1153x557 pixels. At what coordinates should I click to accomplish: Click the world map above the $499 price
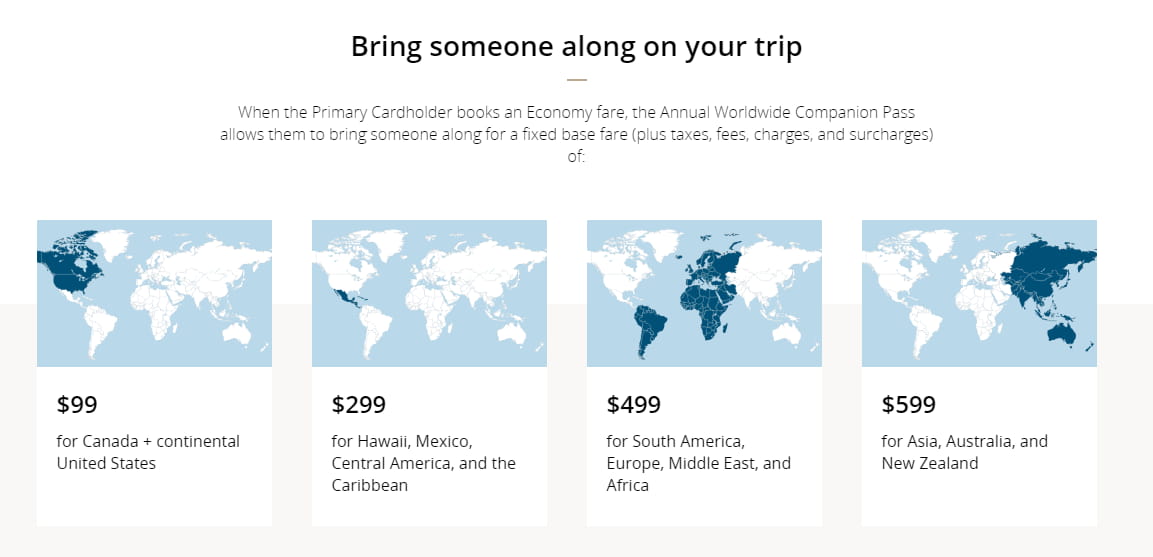point(704,293)
